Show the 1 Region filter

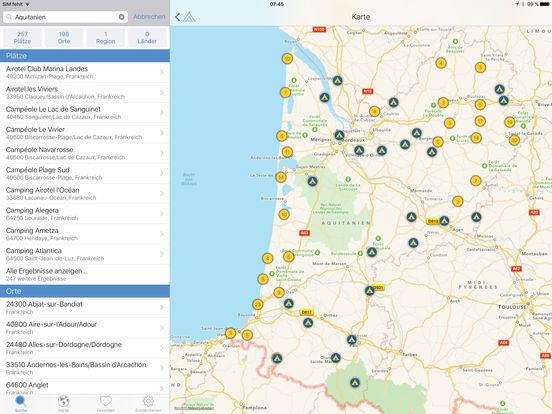point(105,38)
